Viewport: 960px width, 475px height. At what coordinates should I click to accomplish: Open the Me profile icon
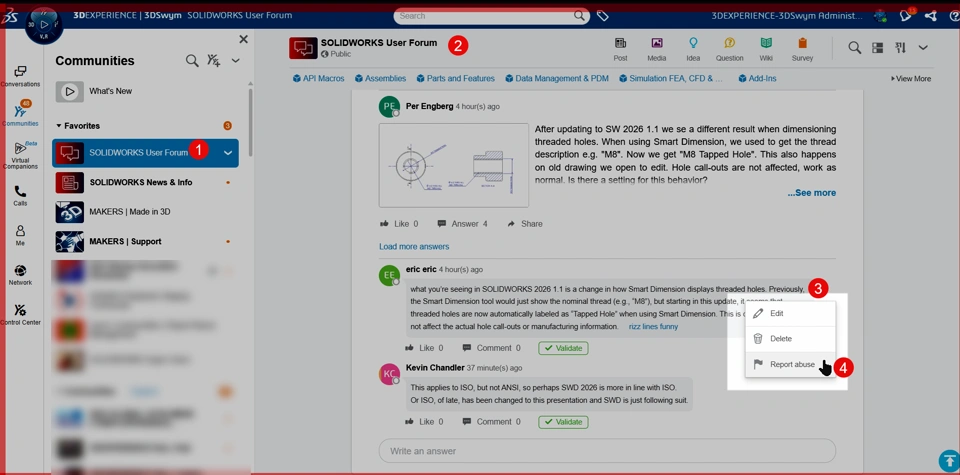[20, 235]
